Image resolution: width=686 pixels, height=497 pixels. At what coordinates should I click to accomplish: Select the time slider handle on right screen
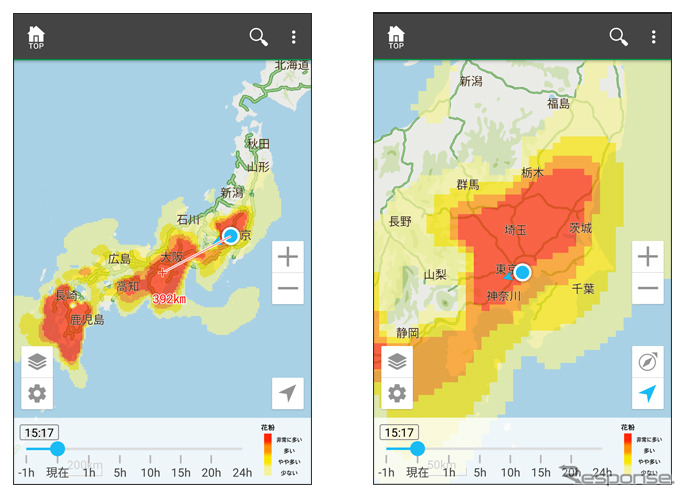417,449
